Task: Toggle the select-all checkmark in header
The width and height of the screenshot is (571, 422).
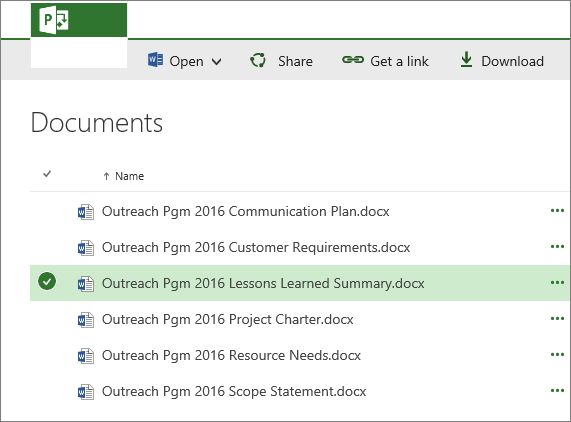Action: (x=47, y=174)
